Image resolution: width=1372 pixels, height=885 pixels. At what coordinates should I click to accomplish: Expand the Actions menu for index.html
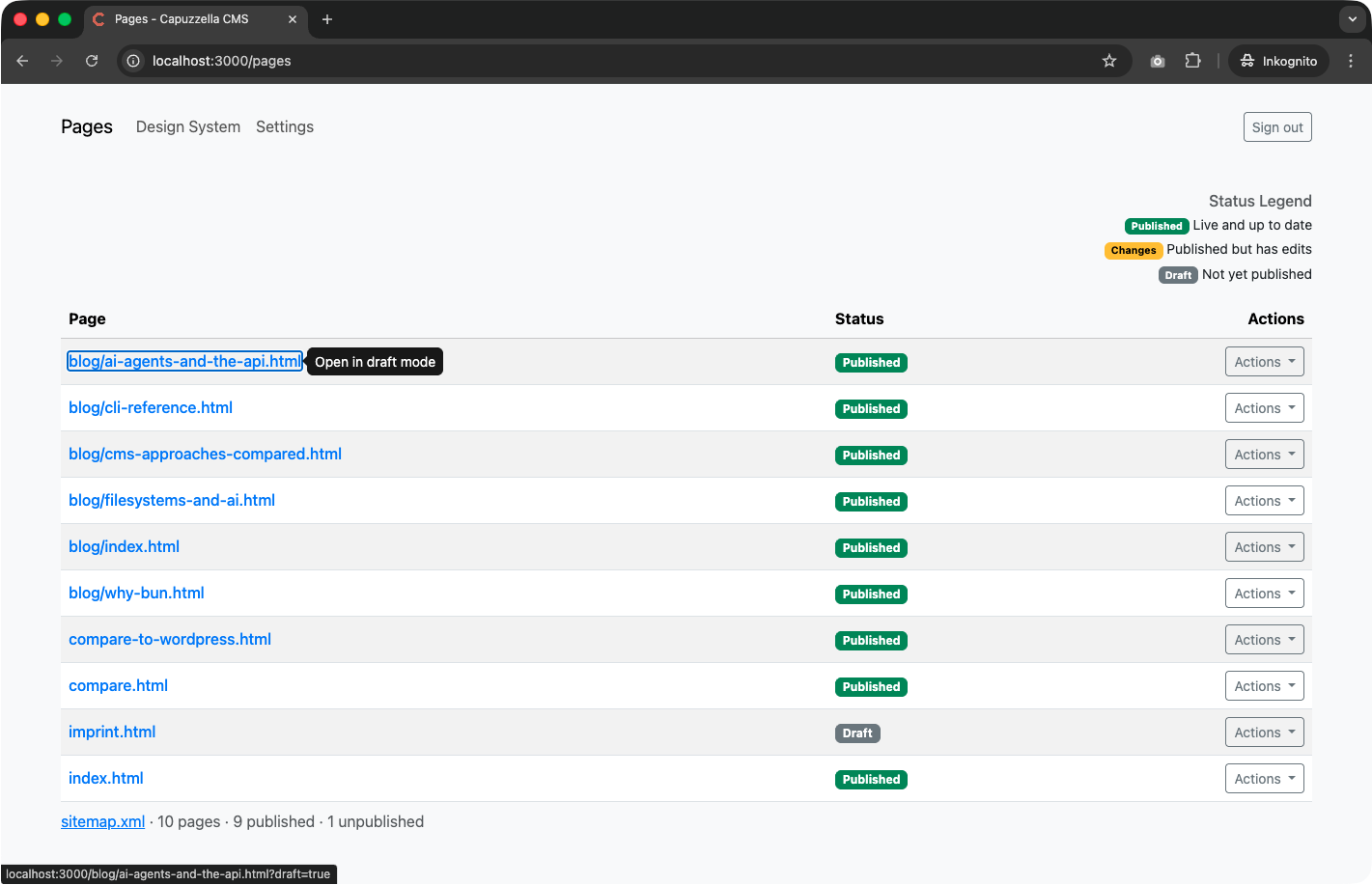click(1264, 778)
